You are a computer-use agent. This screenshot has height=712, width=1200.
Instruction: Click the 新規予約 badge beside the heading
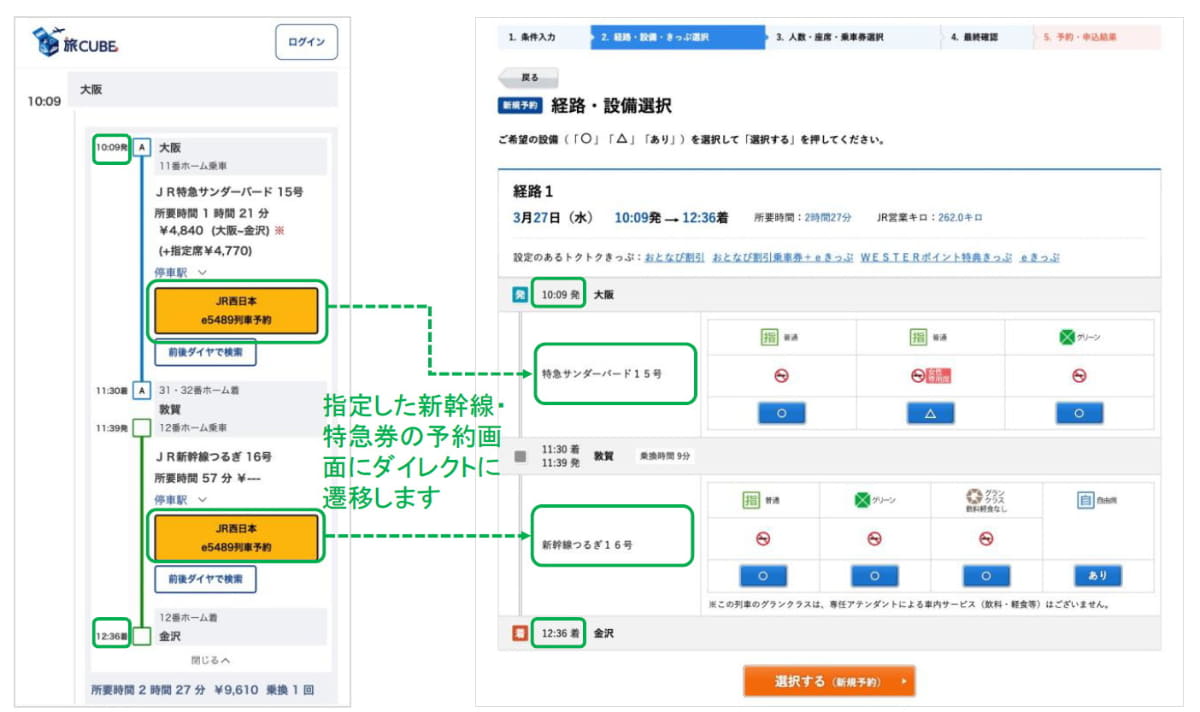click(x=520, y=106)
